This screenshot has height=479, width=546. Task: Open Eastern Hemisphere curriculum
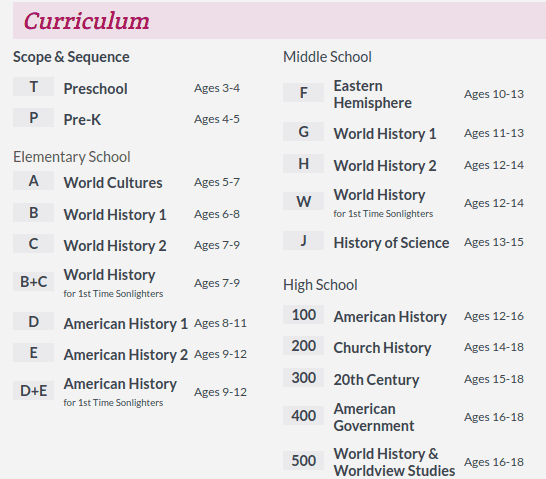pyautogui.click(x=373, y=94)
